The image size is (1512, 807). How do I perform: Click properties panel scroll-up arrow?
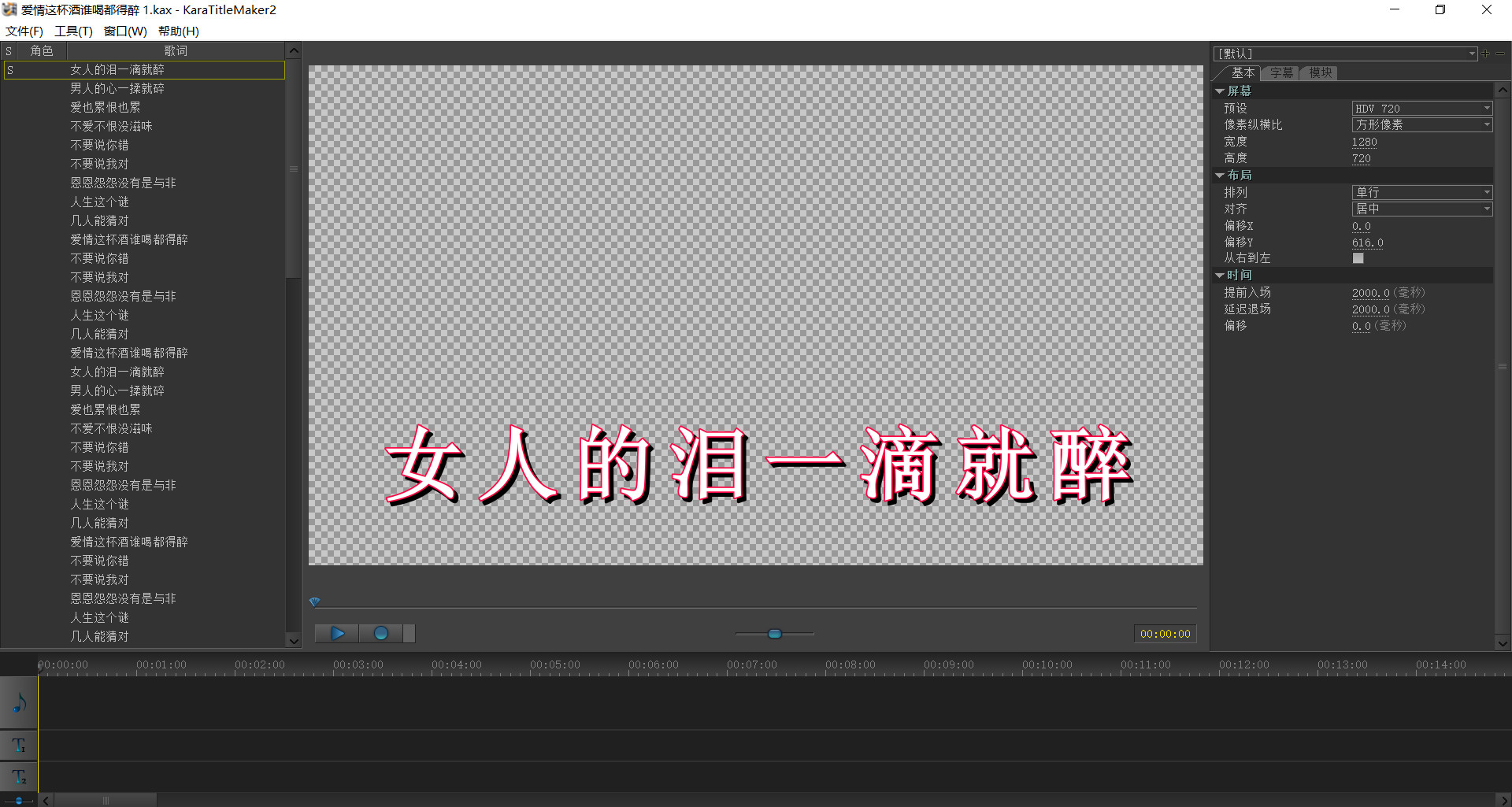point(1503,91)
